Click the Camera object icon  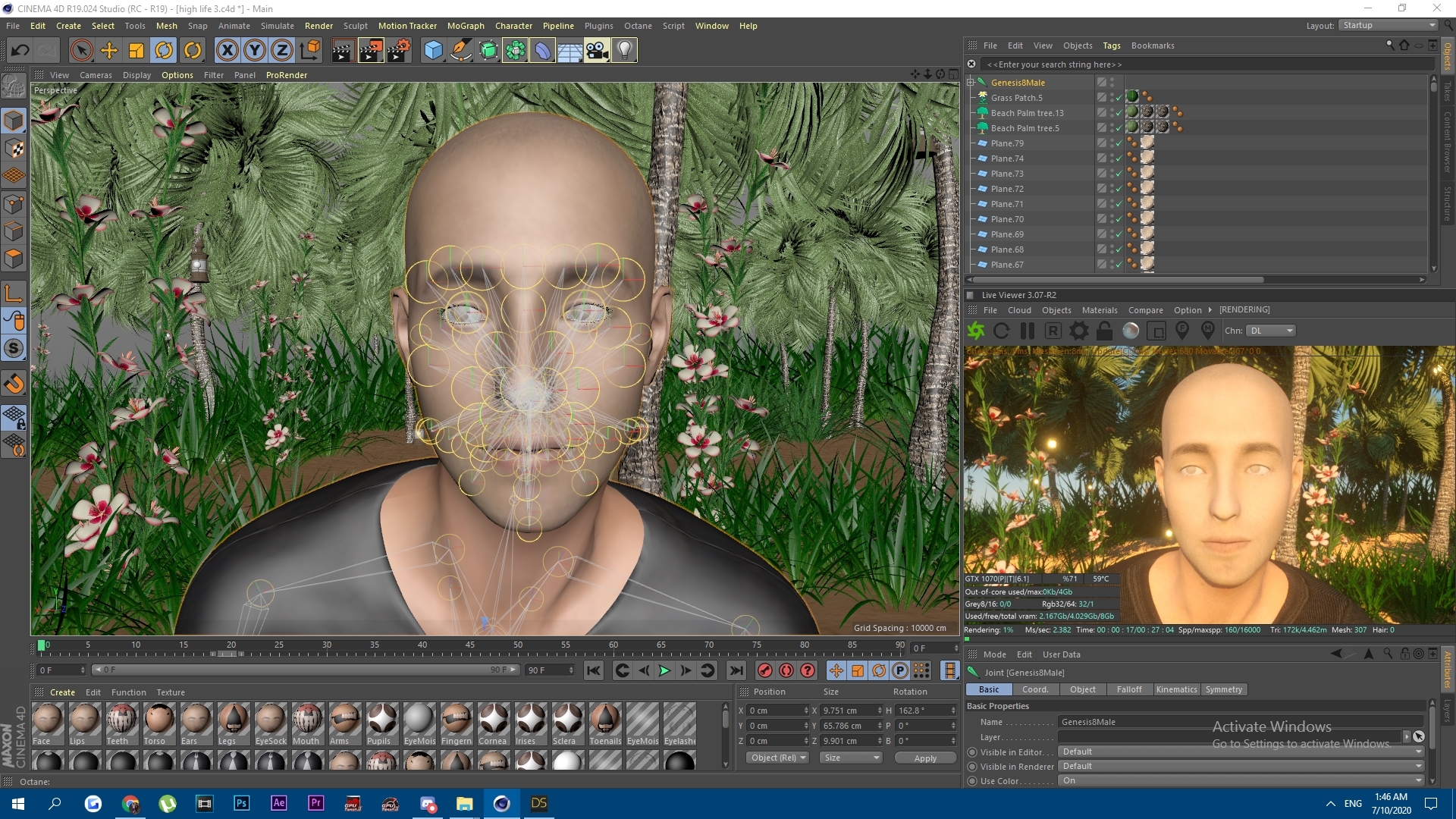tap(597, 51)
